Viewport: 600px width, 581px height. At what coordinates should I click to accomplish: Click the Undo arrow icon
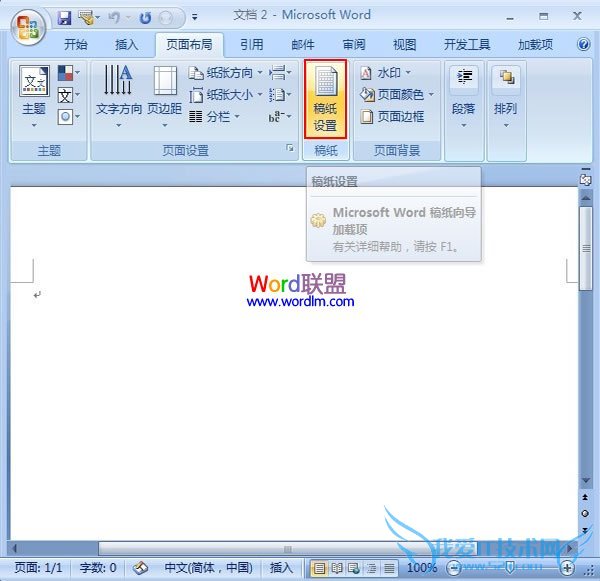pos(114,17)
